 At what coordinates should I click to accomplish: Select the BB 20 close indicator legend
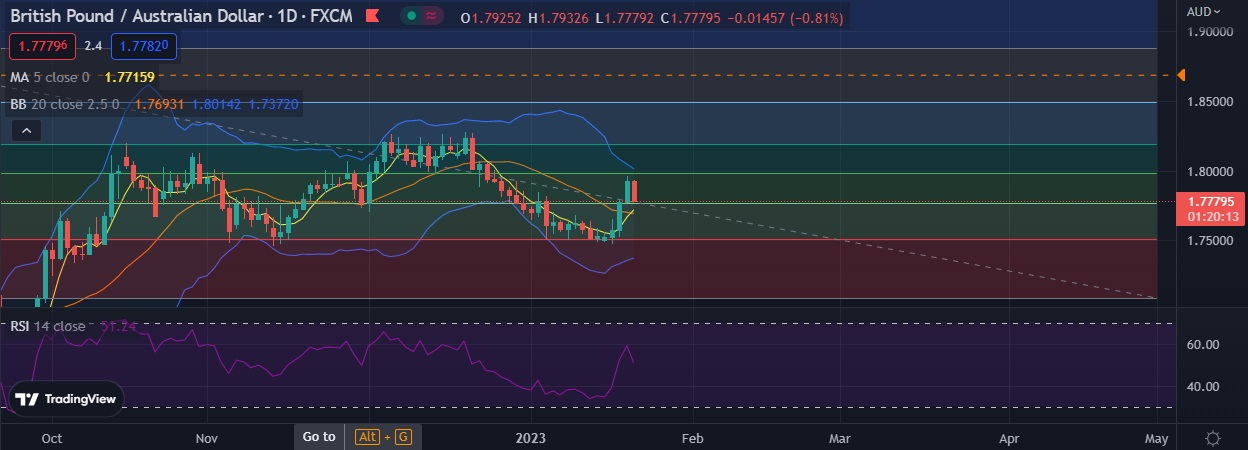64,103
